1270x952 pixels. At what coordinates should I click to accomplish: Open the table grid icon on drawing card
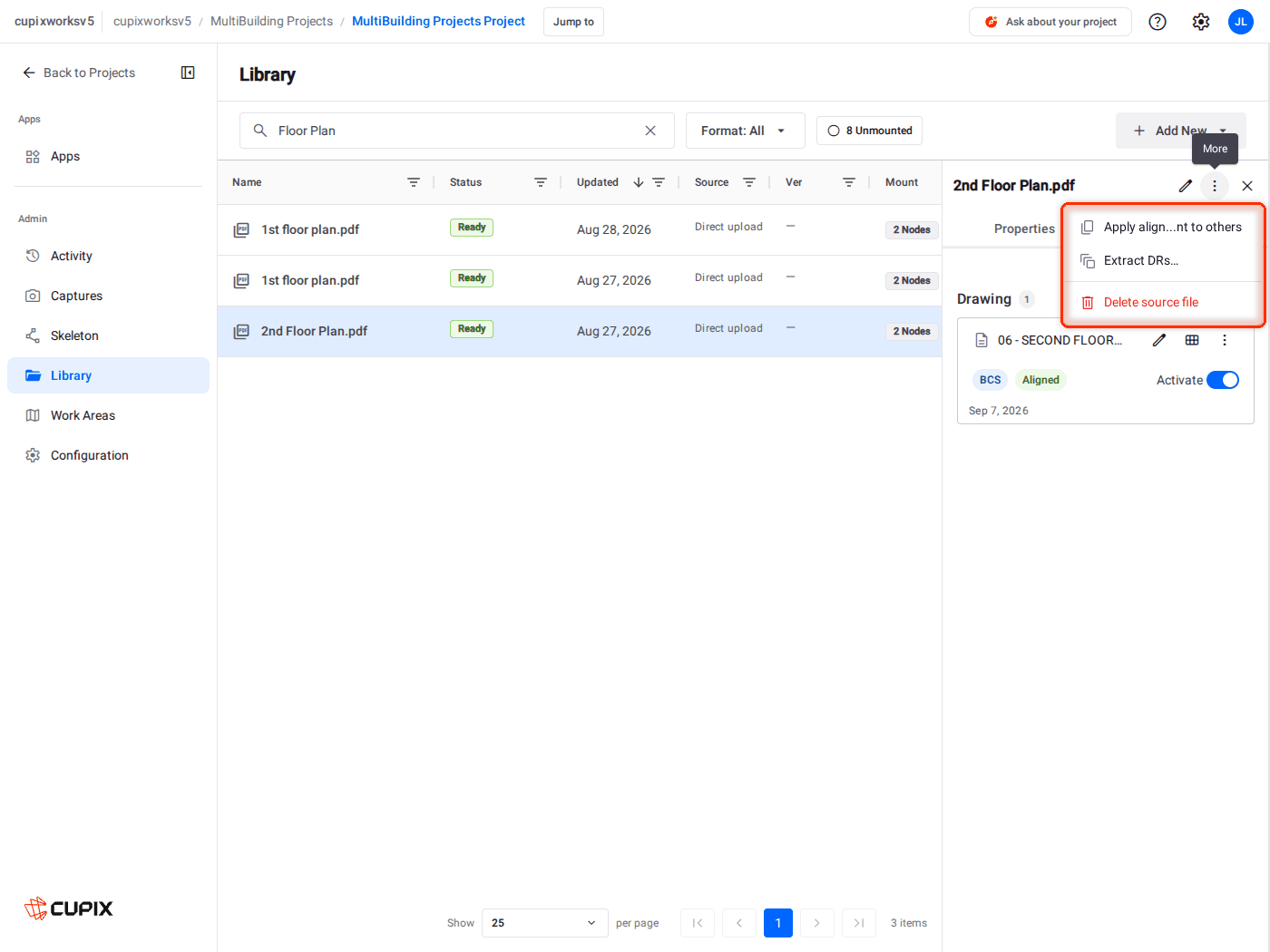click(x=1192, y=340)
